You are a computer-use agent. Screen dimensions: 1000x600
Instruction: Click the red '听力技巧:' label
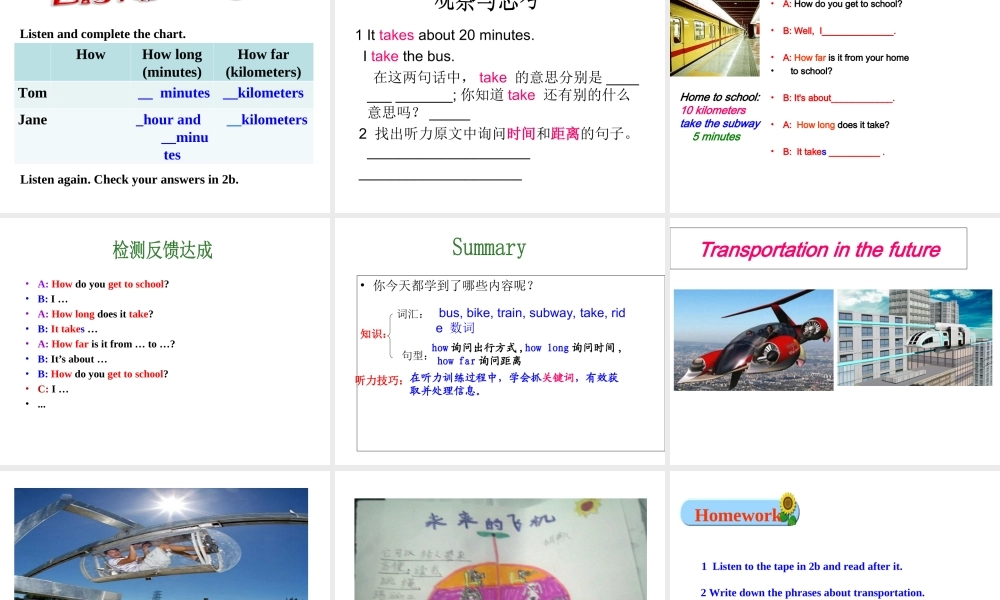point(379,381)
